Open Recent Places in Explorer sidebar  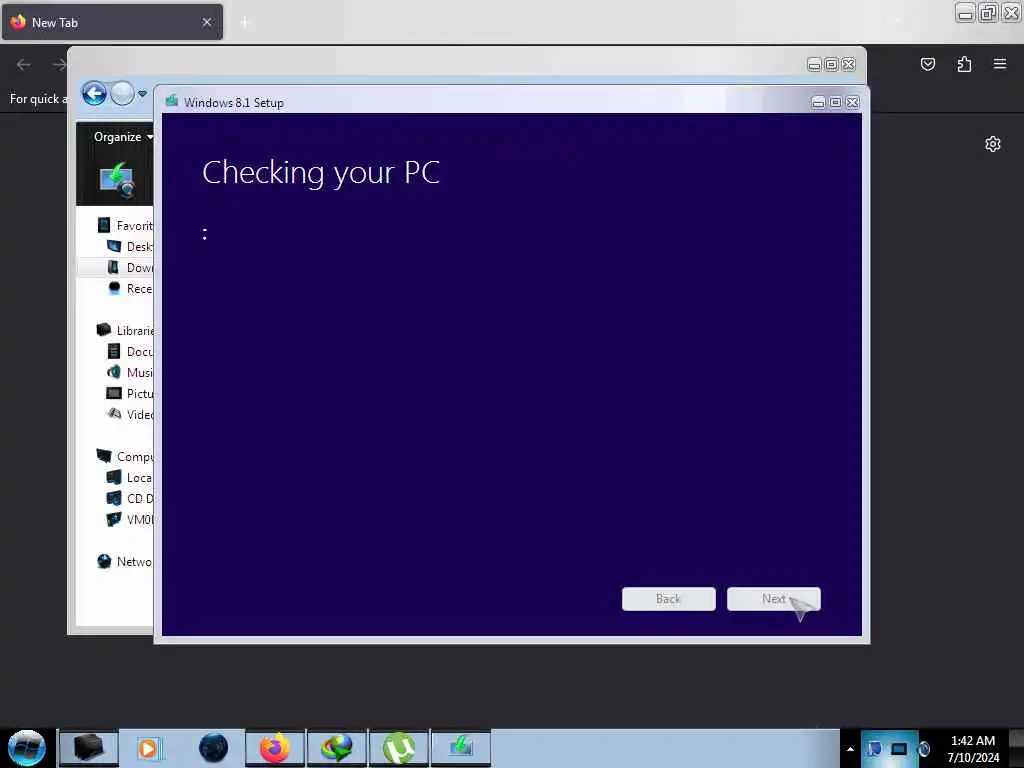138,288
